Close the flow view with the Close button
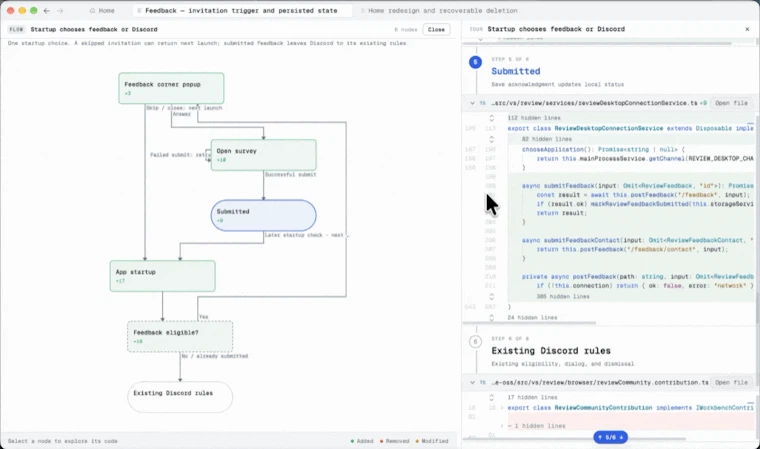 pyautogui.click(x=436, y=30)
